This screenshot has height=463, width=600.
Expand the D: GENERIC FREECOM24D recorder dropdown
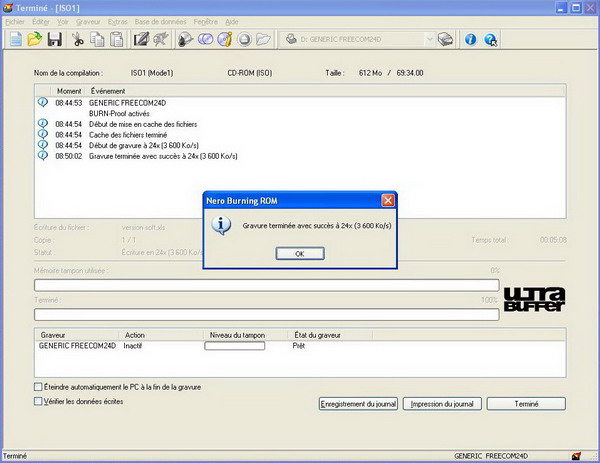429,39
